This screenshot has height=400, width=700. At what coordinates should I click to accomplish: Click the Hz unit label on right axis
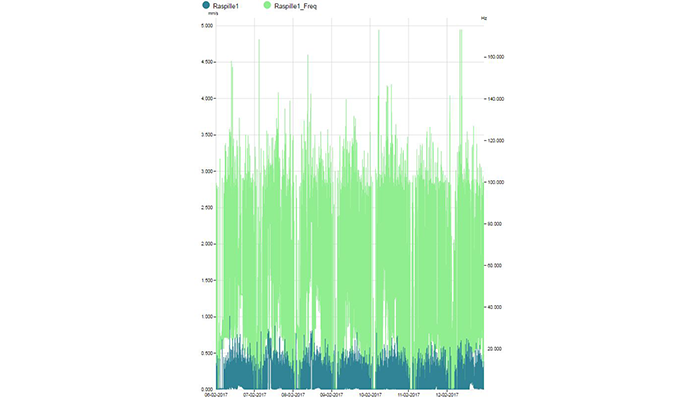pos(484,18)
